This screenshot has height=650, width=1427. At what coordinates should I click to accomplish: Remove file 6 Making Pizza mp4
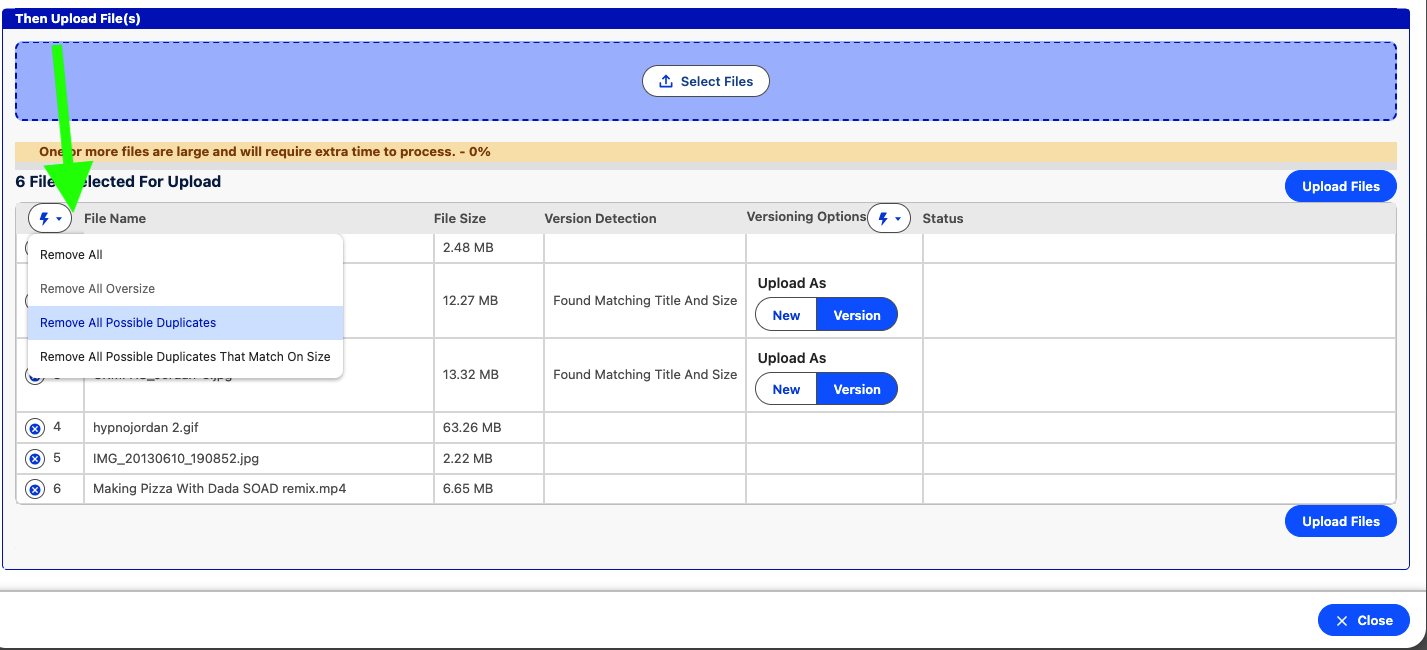click(35, 490)
